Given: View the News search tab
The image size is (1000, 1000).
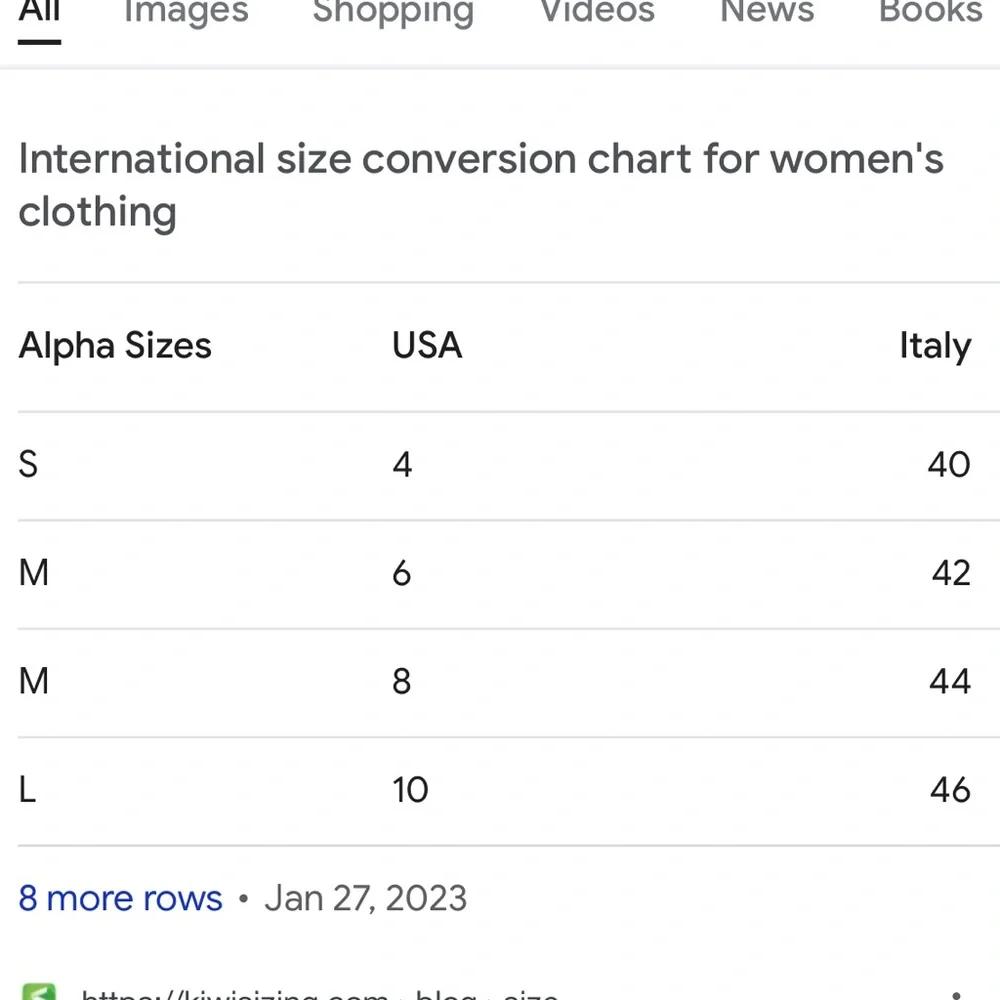Looking at the screenshot, I should [767, 13].
